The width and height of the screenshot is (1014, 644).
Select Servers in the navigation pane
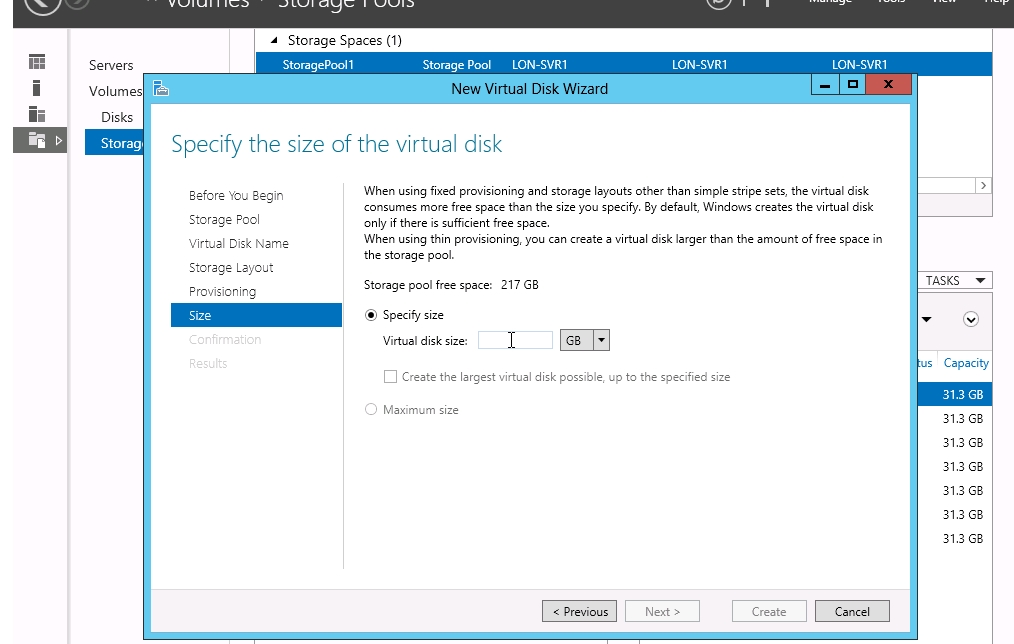(x=111, y=65)
